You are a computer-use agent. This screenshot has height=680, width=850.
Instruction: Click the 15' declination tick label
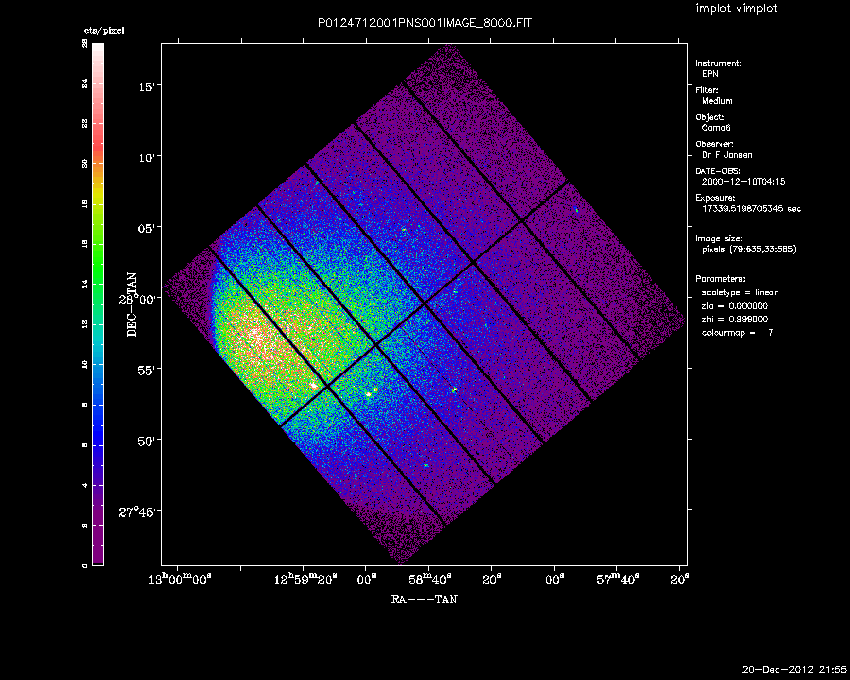[x=146, y=86]
